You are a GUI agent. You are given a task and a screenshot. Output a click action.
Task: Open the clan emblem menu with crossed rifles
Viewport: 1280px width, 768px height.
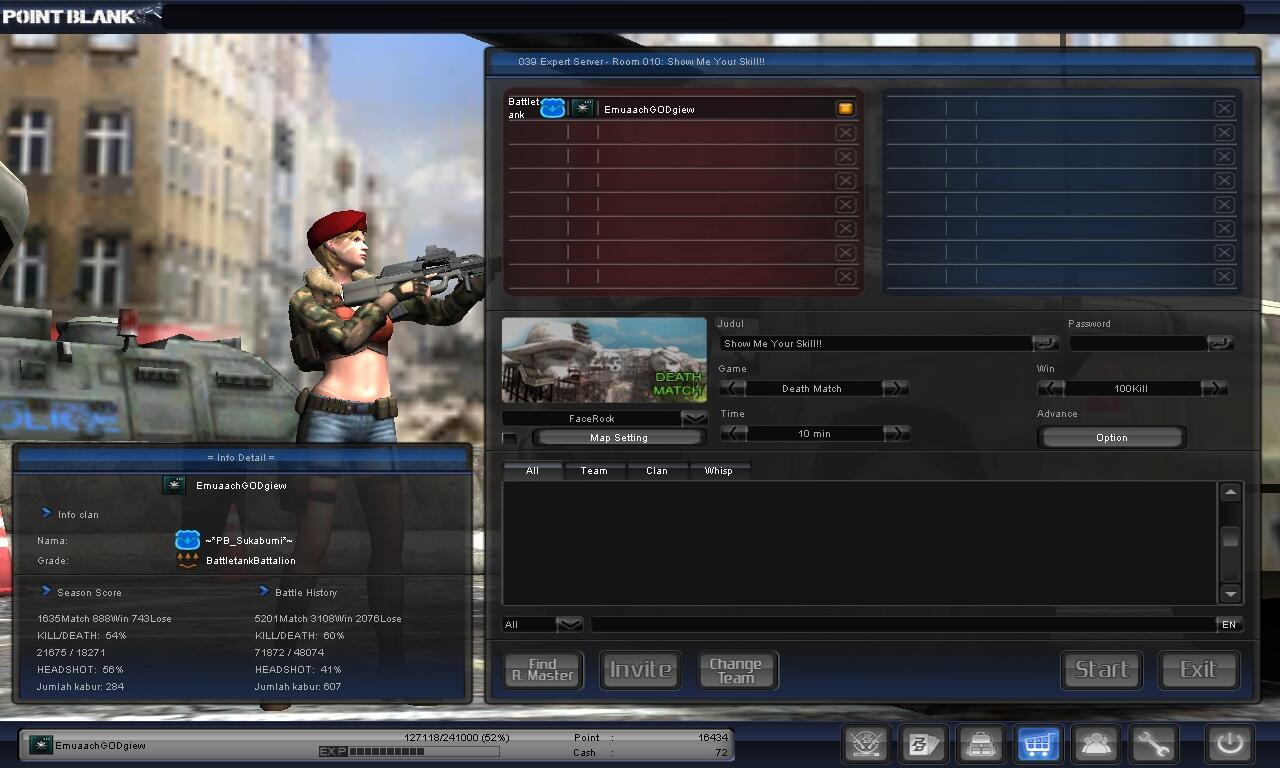point(867,744)
